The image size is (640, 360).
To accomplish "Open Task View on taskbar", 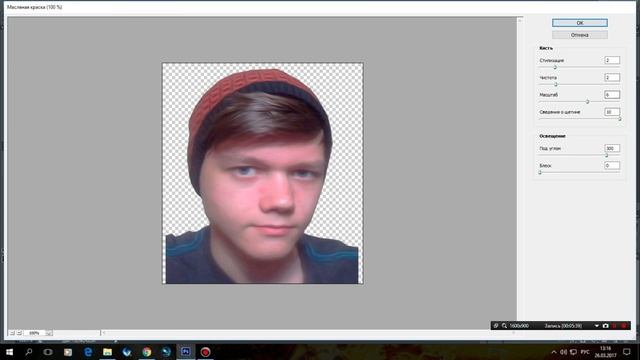I will point(48,352).
